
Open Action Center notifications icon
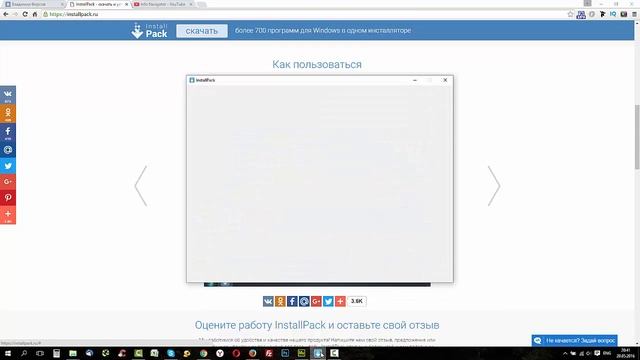tap(597, 353)
